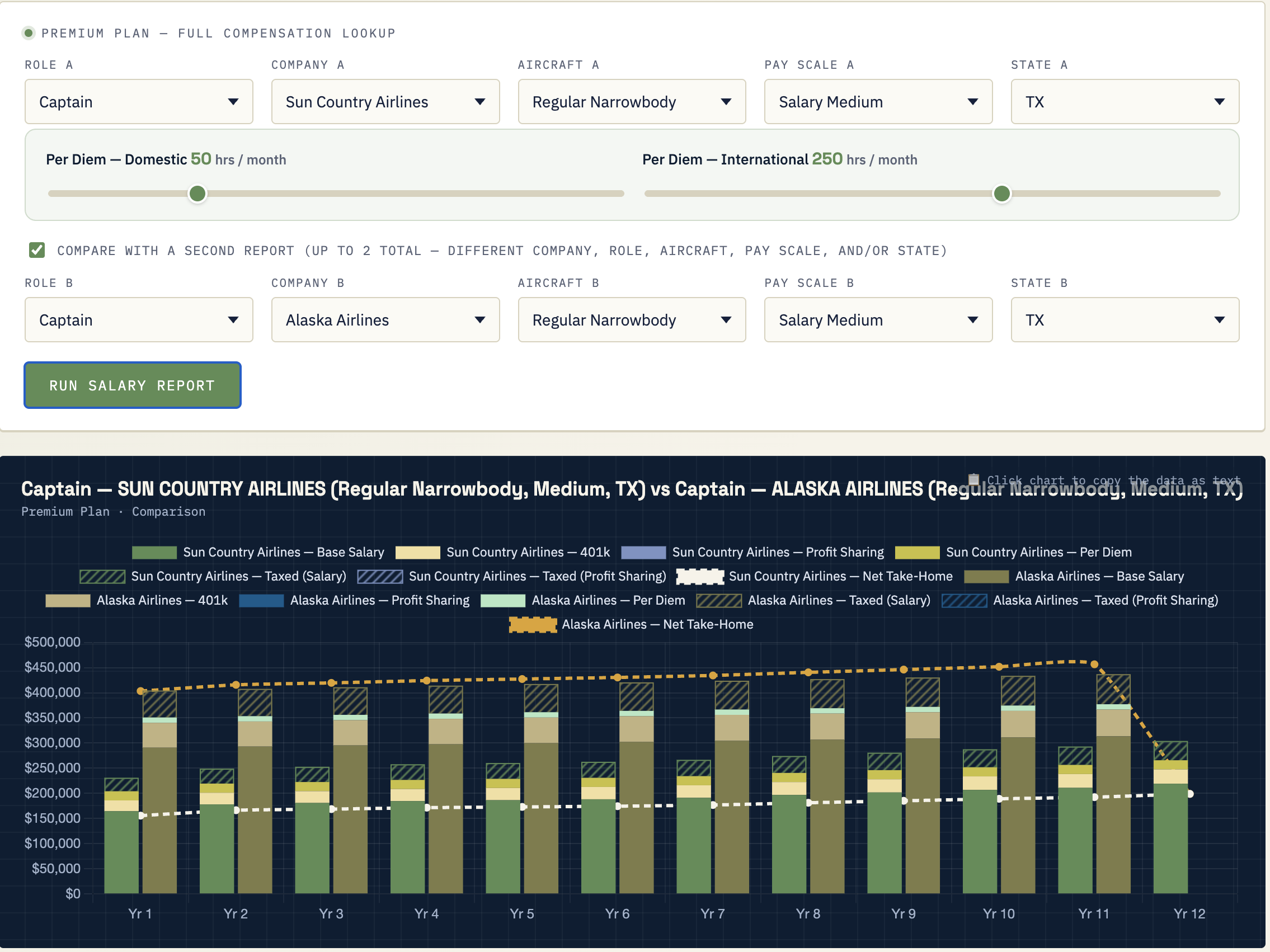Click the 'Pay Scale B' field label

click(809, 283)
